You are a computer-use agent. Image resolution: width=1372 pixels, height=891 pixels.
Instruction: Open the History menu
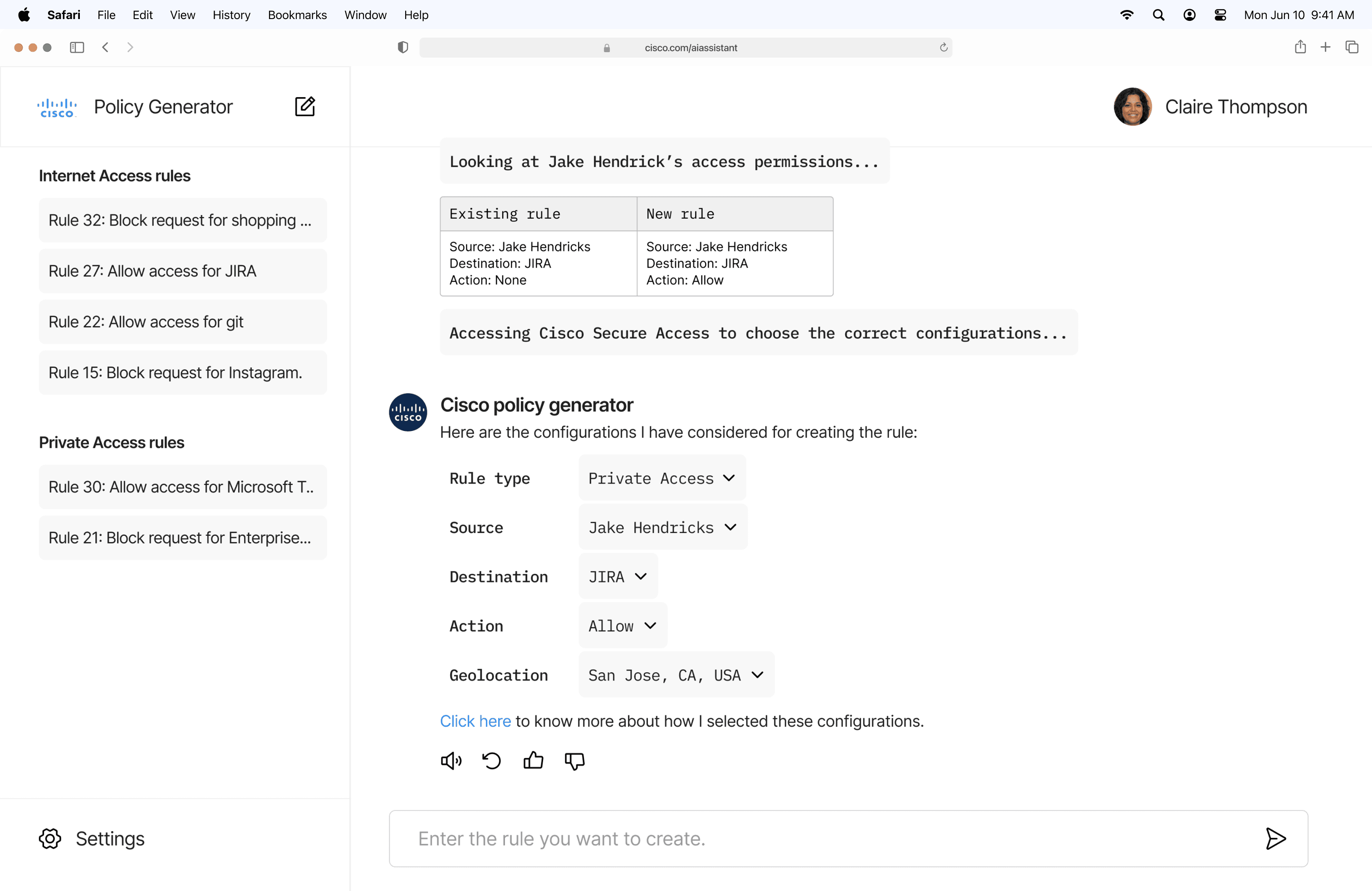(x=231, y=15)
